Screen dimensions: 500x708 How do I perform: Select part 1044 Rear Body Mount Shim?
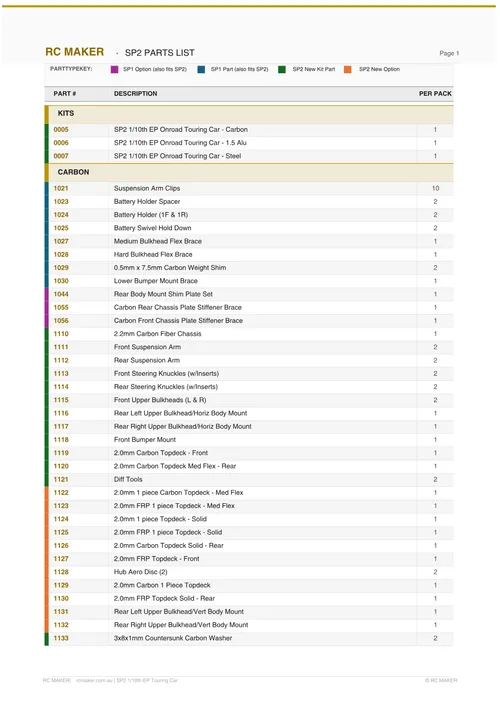[x=61, y=294]
